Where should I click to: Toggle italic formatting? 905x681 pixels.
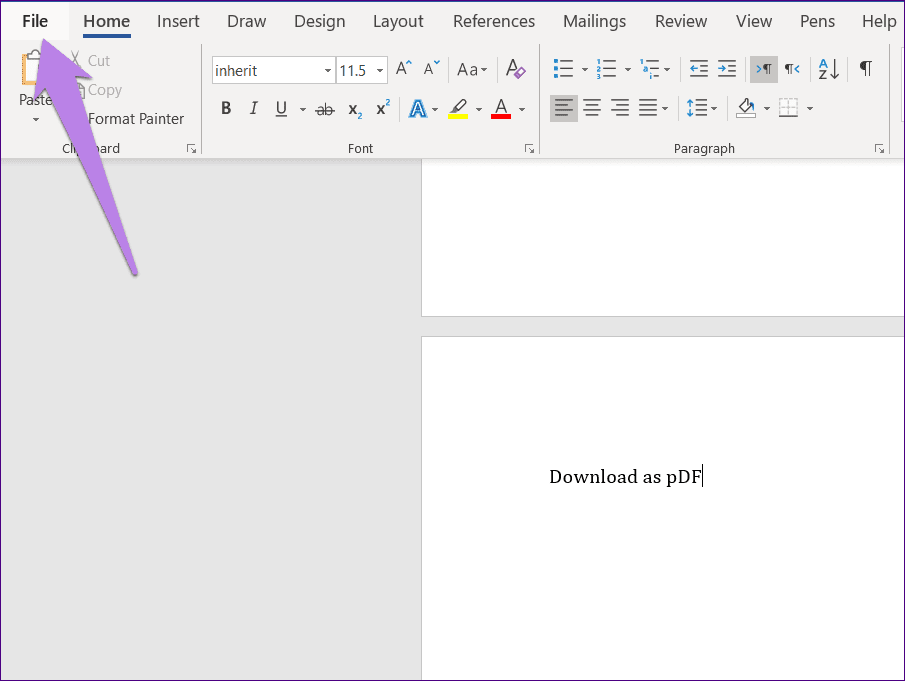[x=253, y=108]
